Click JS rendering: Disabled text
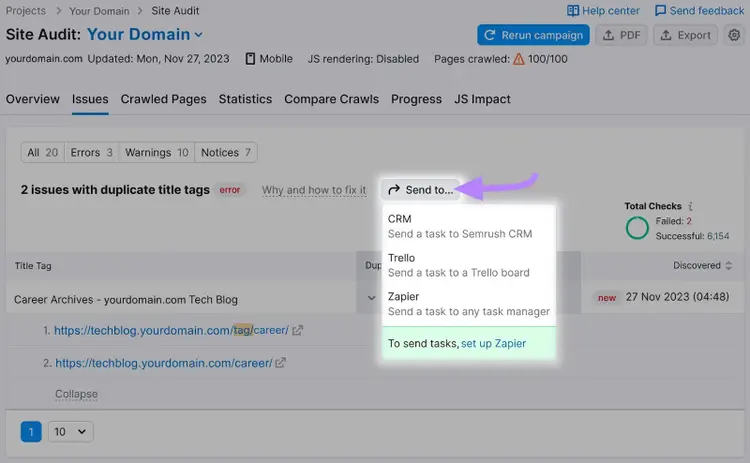 point(363,59)
